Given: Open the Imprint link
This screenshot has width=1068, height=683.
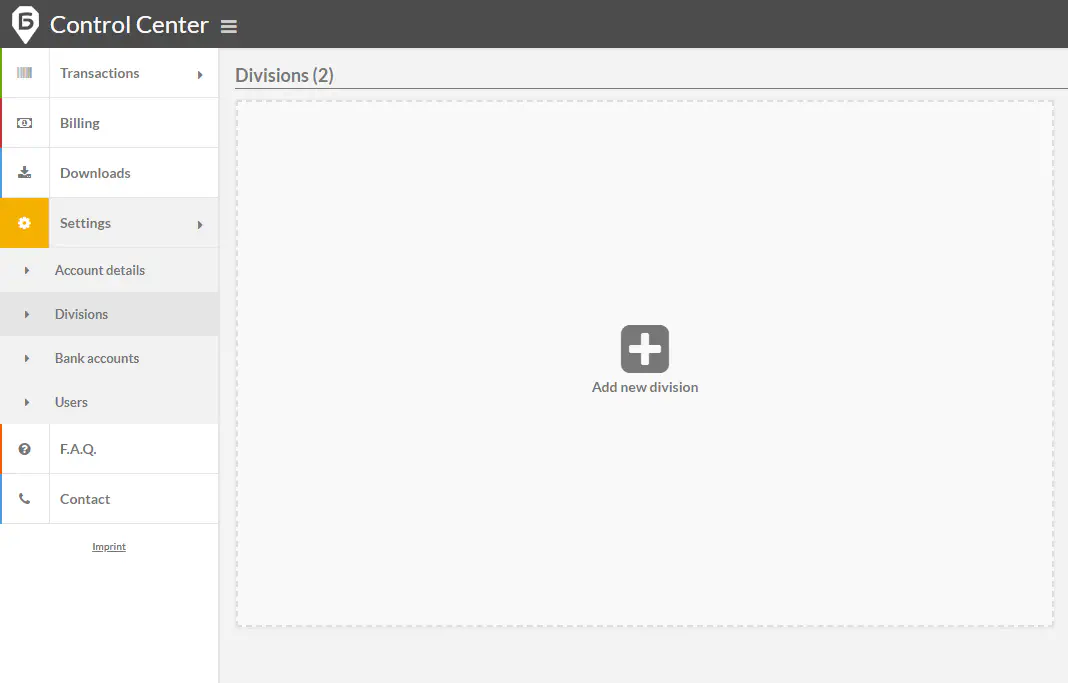Looking at the screenshot, I should [x=109, y=547].
